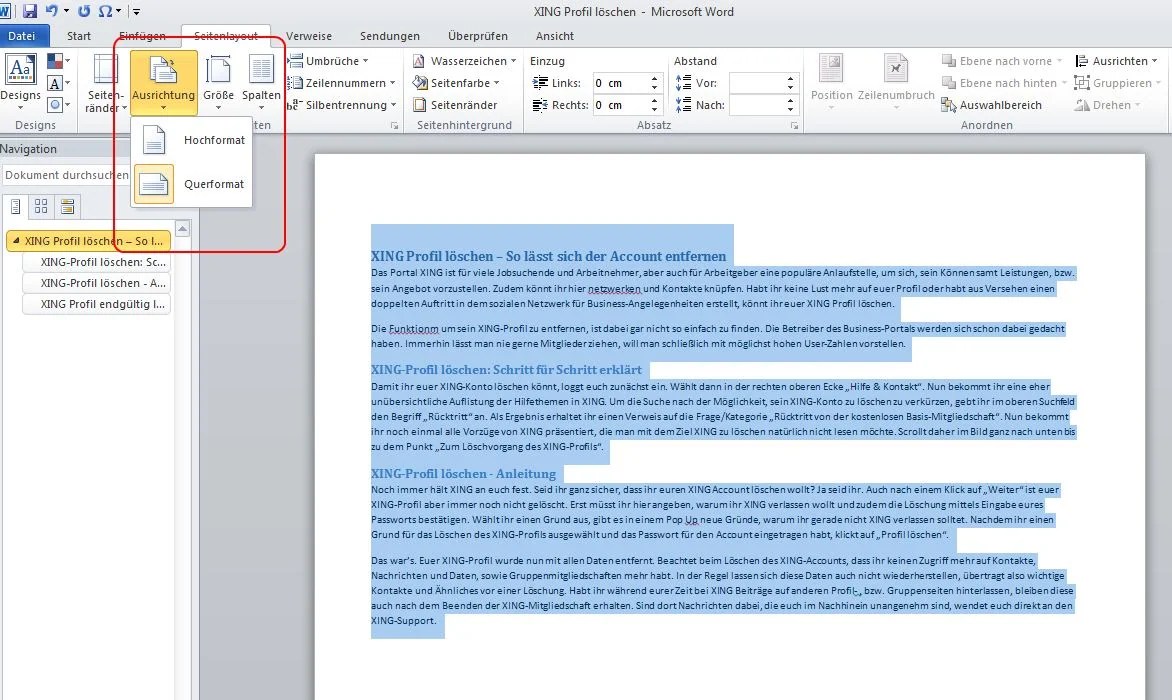1172x700 pixels.
Task: Show page thumbnails in Navigation pane
Action: coord(41,206)
